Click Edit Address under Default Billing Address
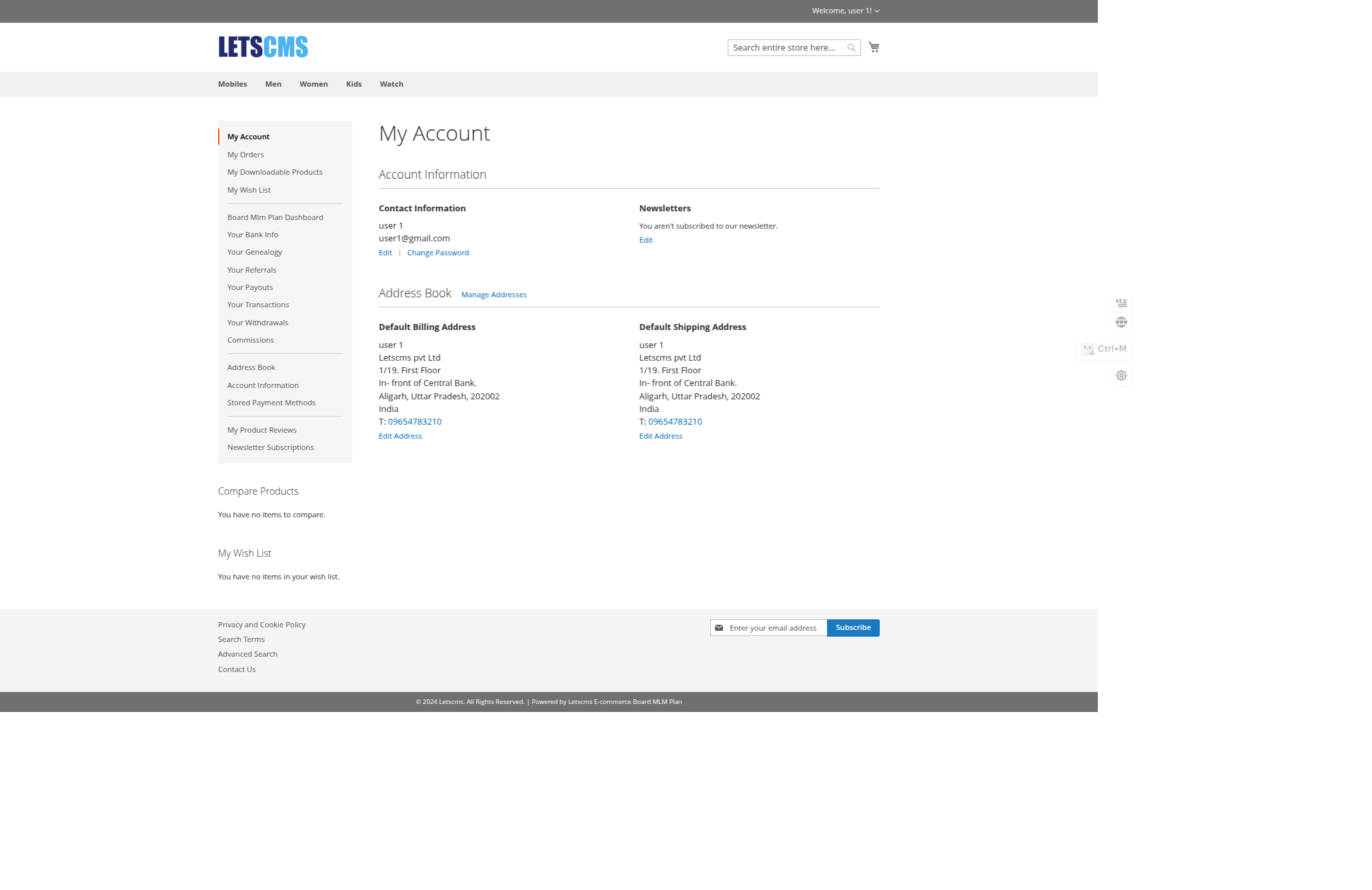The image size is (1372, 890). pos(400,435)
